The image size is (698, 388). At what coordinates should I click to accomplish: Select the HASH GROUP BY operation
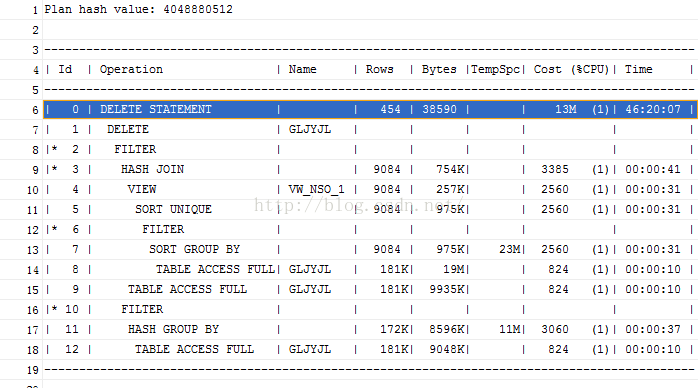(173, 330)
